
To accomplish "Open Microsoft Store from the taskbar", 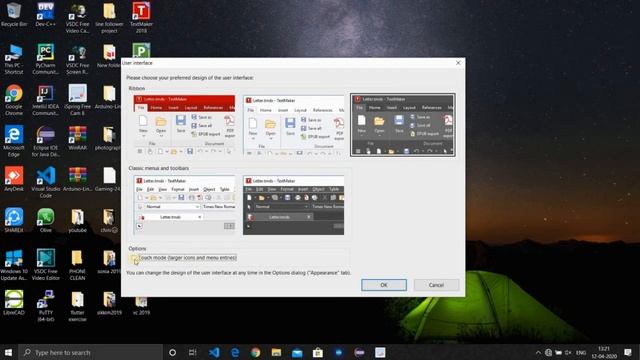I will tap(318, 352).
